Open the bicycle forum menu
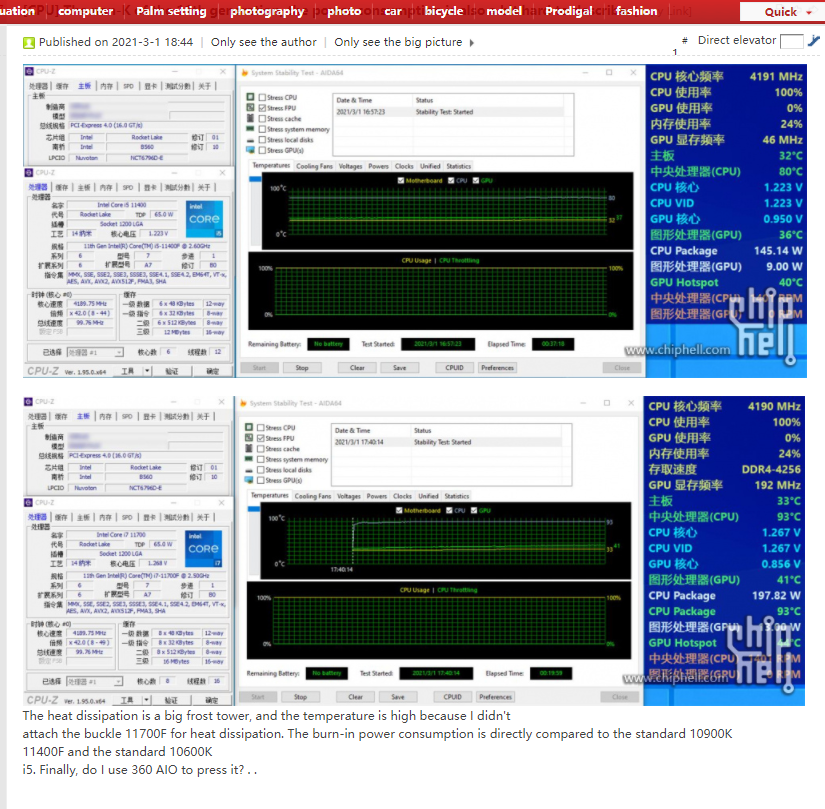The width and height of the screenshot is (825, 809). (x=444, y=11)
